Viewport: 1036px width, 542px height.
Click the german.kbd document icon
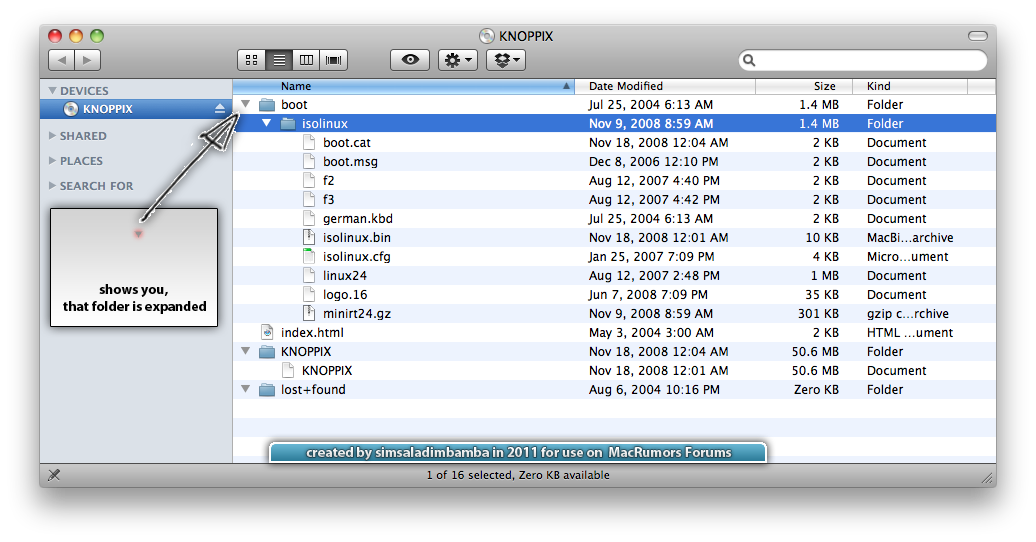(x=309, y=218)
